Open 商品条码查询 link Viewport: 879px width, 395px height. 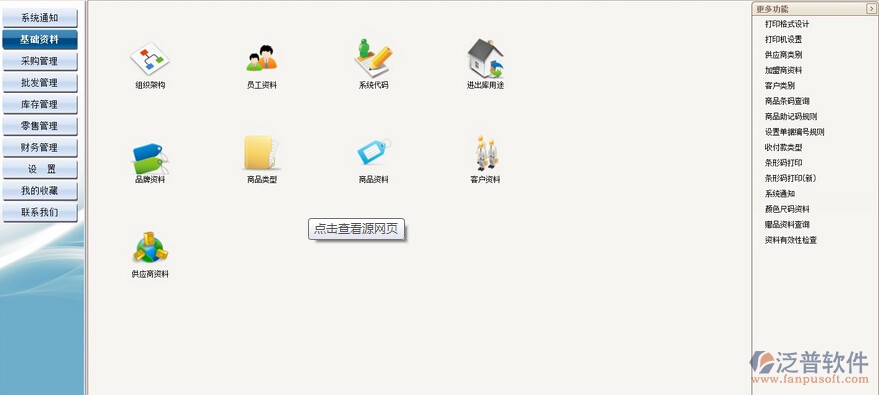pos(787,101)
